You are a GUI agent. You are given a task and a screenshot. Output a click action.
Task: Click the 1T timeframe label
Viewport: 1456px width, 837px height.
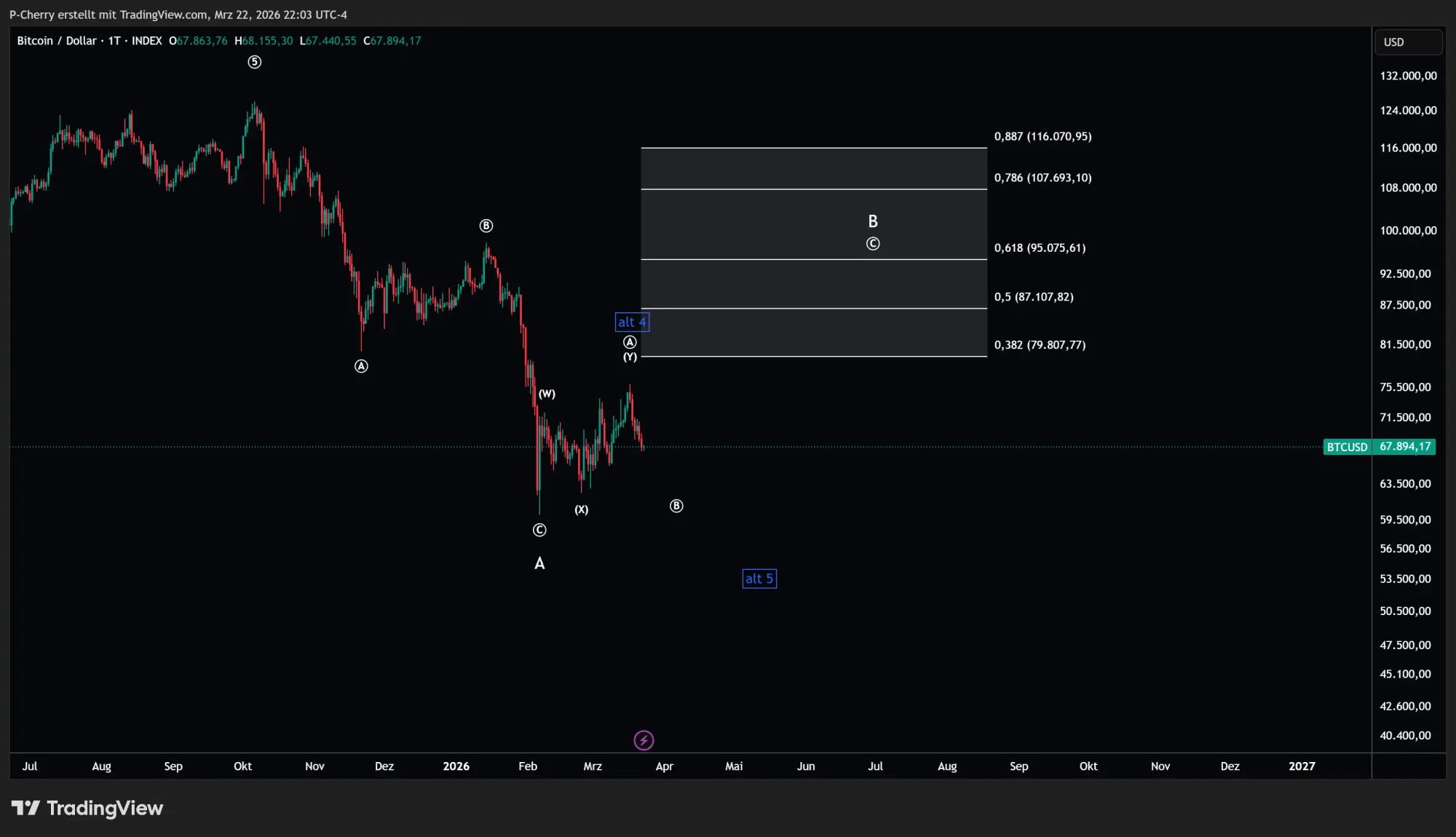(x=113, y=41)
